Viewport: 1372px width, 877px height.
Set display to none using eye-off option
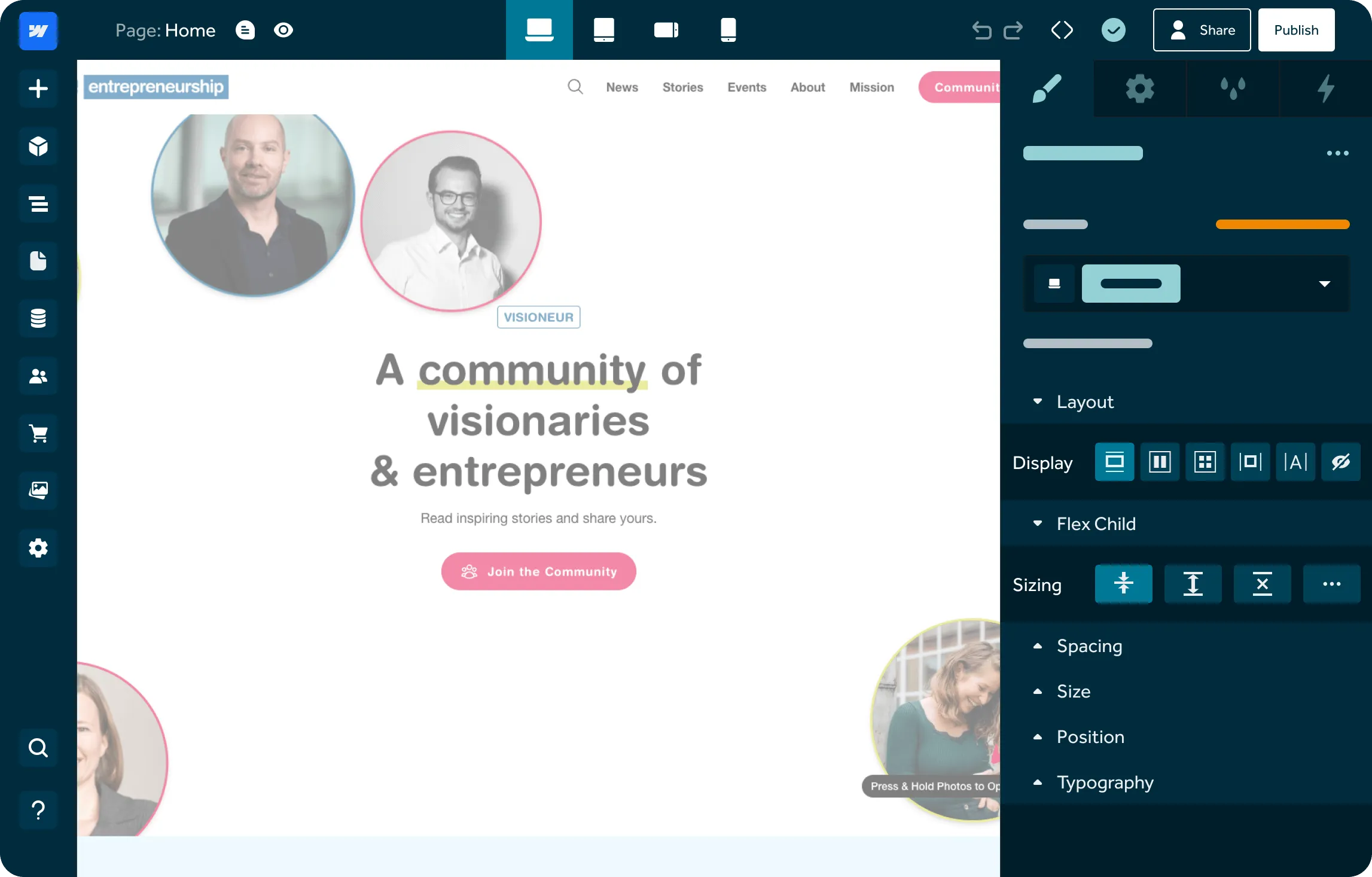point(1340,462)
